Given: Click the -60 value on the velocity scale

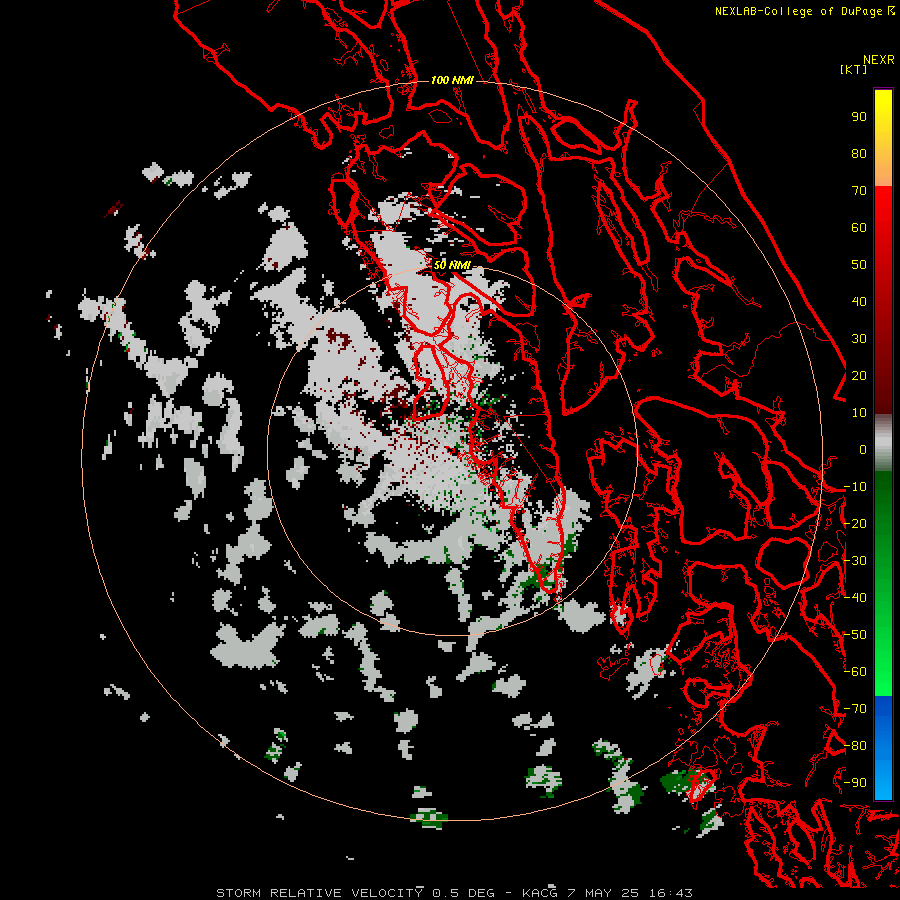Looking at the screenshot, I should tap(855, 672).
